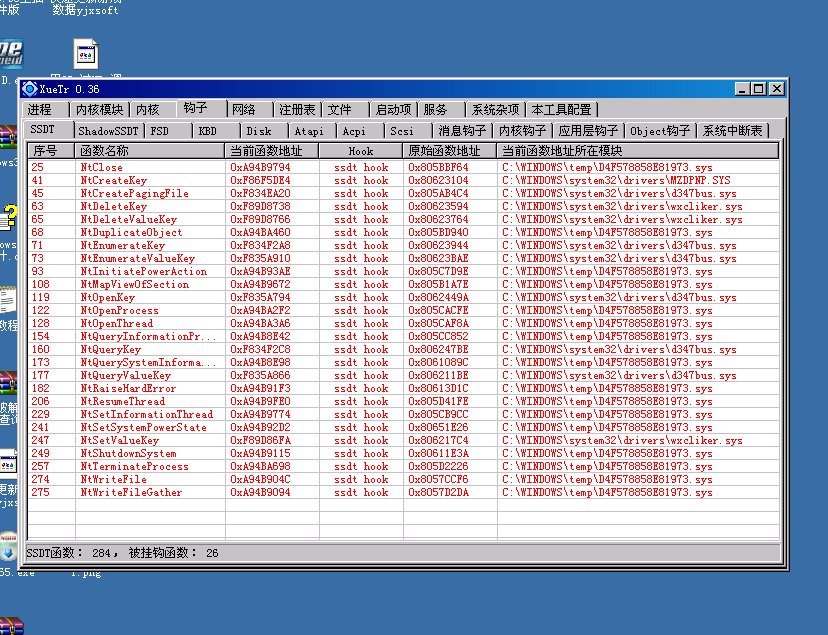Viewport: 828px width, 635px height.
Task: Select the NtCreateKey row
Action: pos(403,181)
